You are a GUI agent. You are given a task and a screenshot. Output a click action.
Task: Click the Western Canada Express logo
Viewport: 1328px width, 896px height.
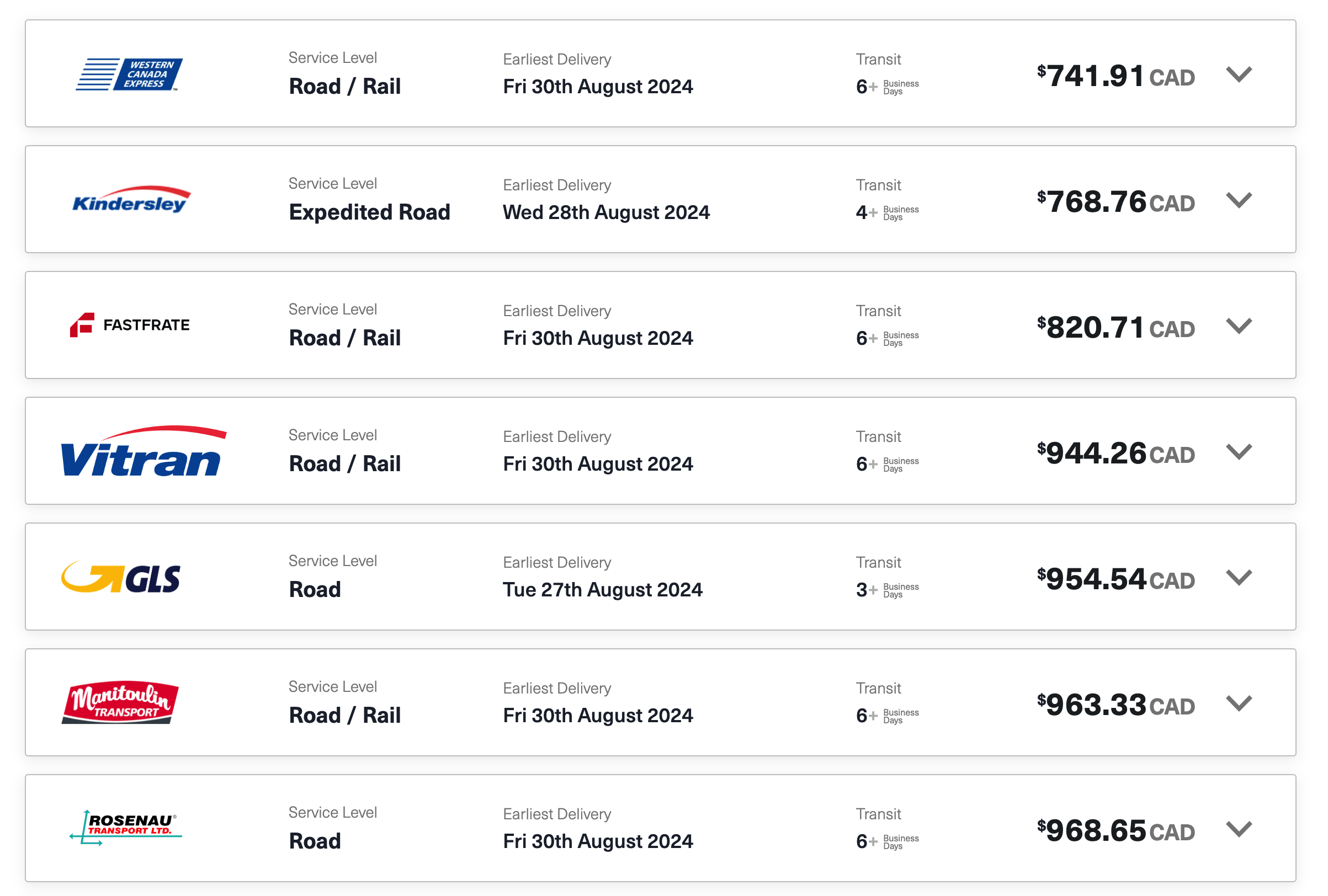[130, 74]
